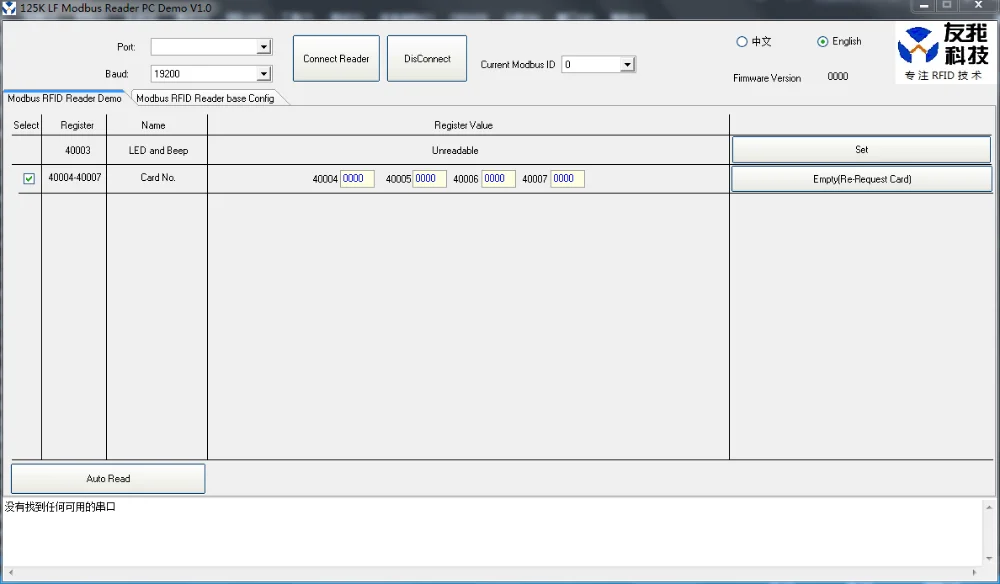Viewport: 1000px width, 584px height.
Task: Click the register 40006 value field
Action: [498, 179]
